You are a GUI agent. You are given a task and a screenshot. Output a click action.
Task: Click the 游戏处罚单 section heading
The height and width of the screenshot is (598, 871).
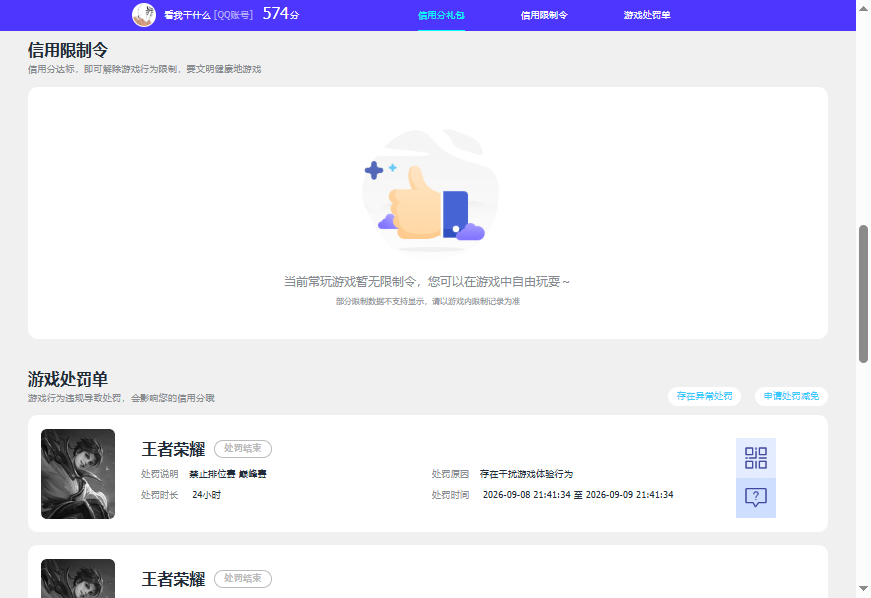point(68,379)
